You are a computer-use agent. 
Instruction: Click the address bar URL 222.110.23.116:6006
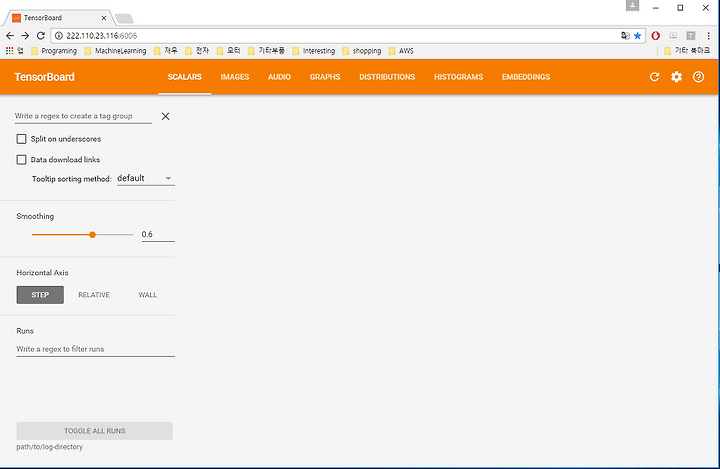pos(101,35)
